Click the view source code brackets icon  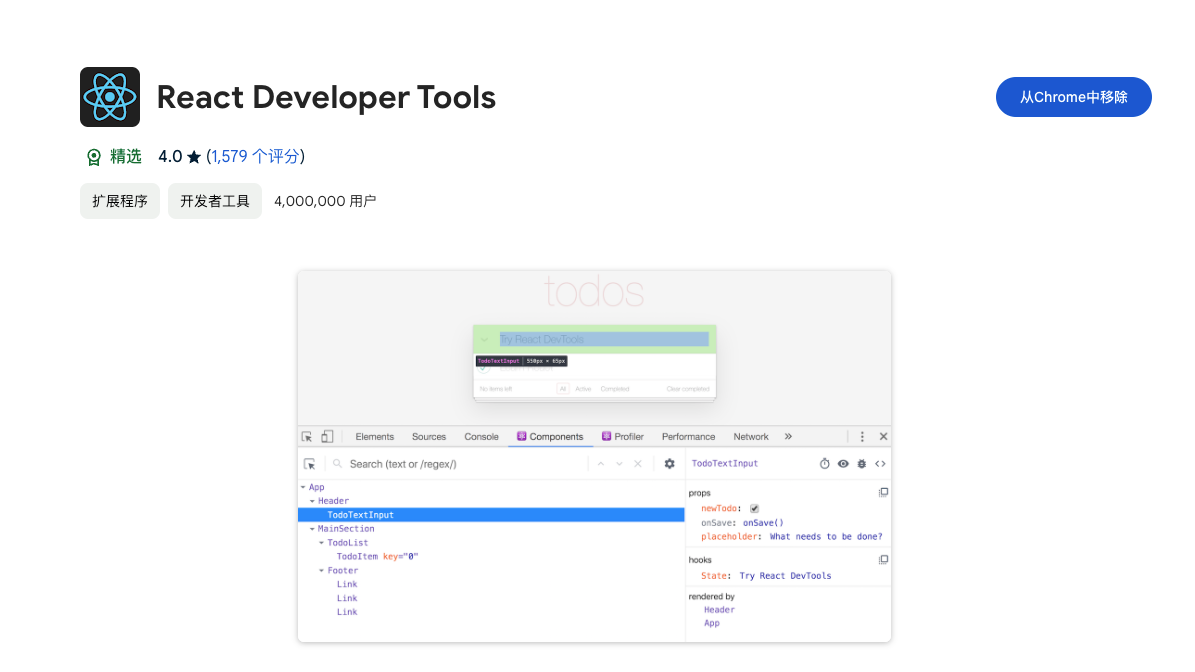point(880,464)
